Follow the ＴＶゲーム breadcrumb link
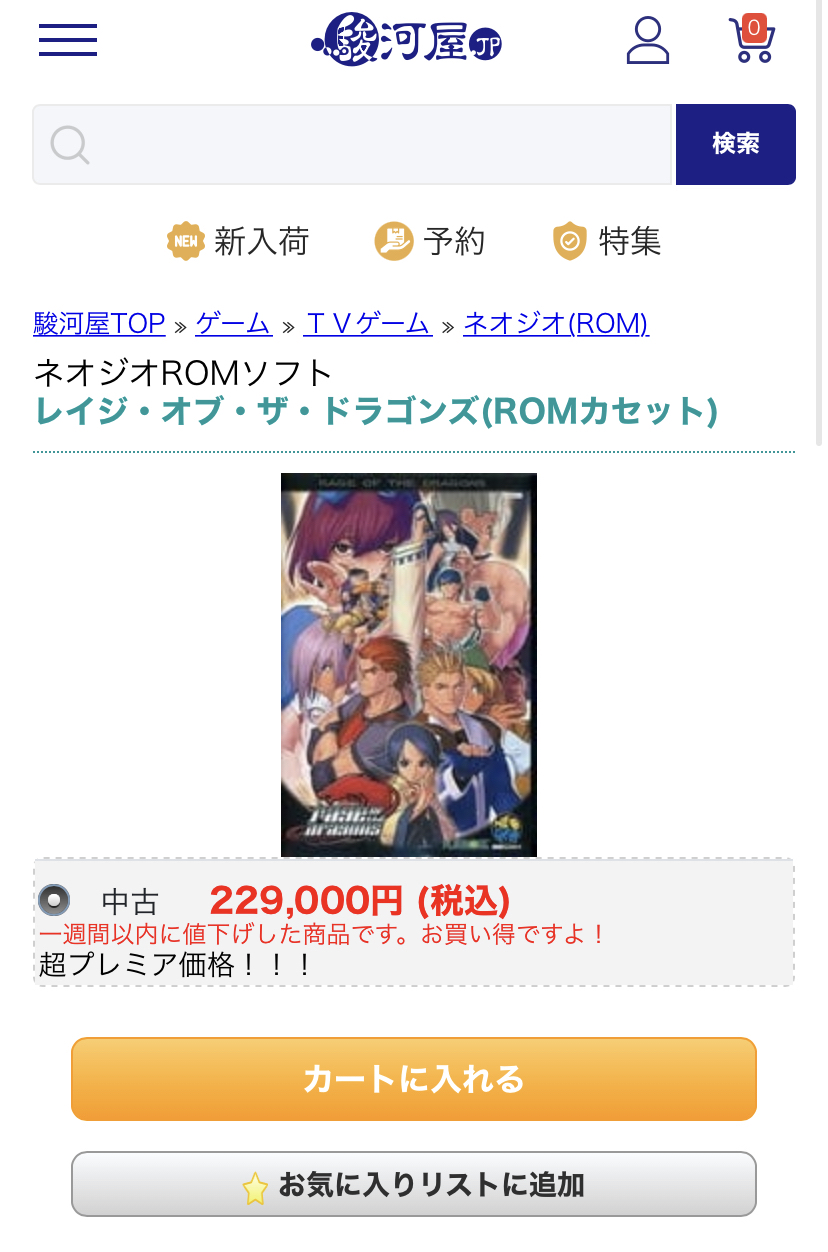The height and width of the screenshot is (1252, 828). click(368, 323)
